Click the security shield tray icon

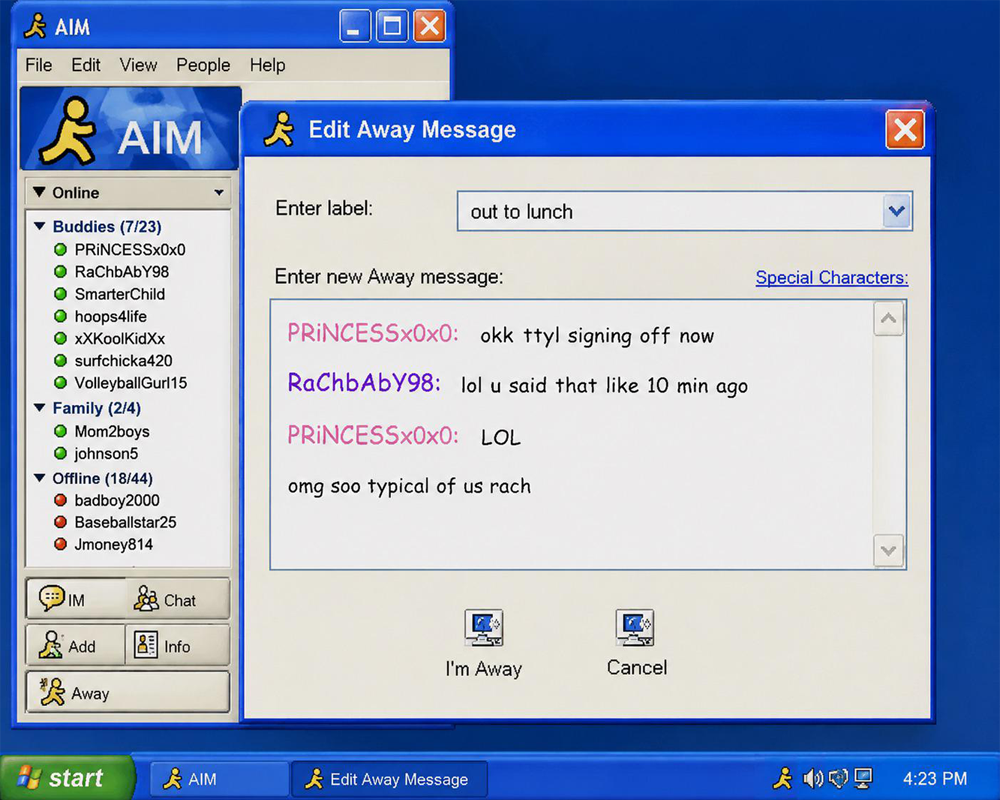(838, 778)
